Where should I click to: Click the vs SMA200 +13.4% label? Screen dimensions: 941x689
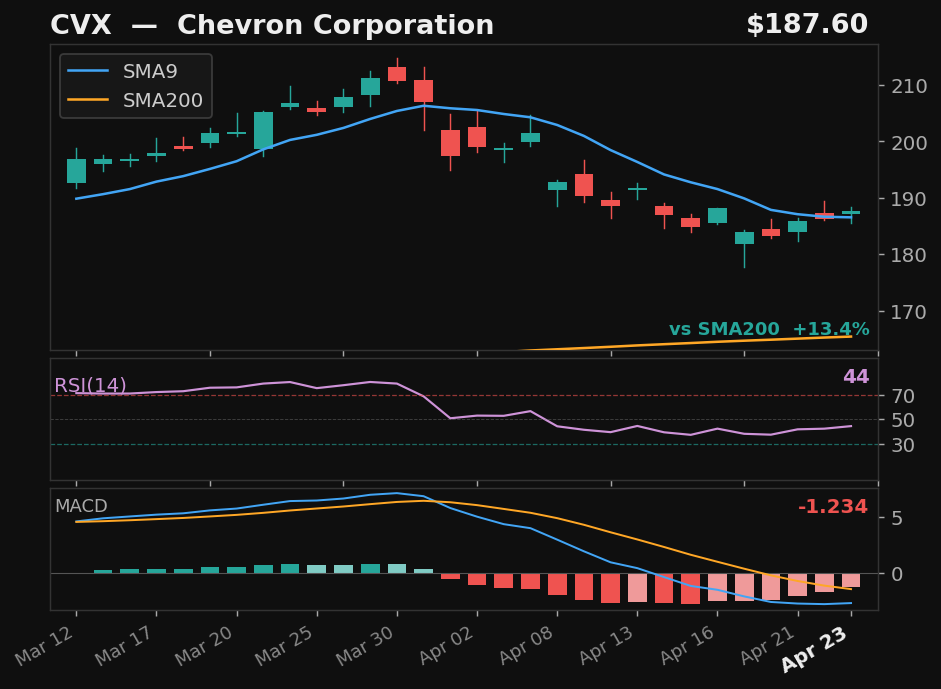(x=770, y=328)
